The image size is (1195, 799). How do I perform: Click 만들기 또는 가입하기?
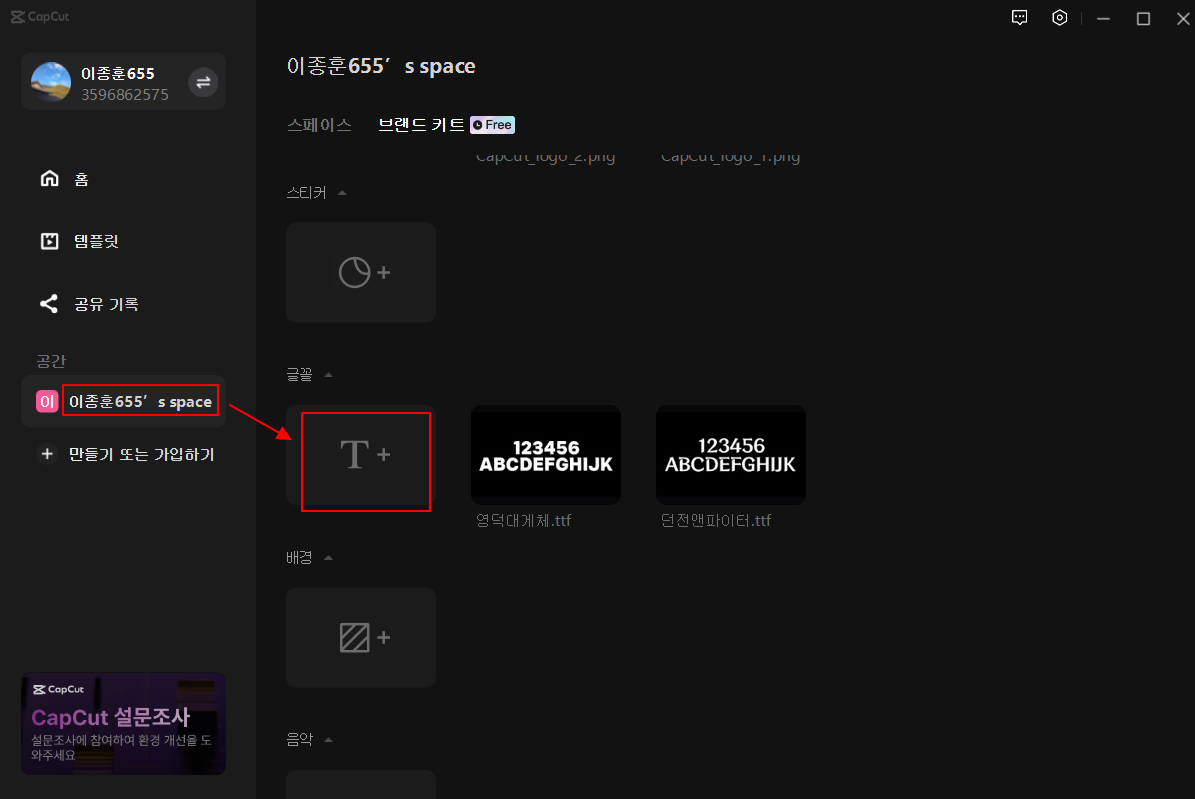click(127, 454)
